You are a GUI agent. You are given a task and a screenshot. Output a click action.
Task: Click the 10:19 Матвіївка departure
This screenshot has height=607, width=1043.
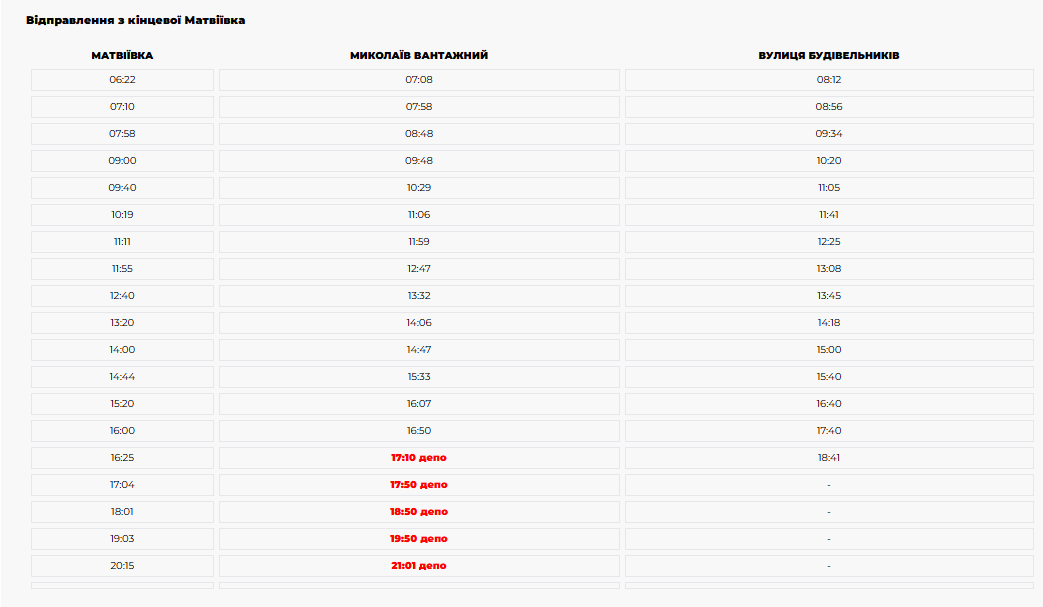tap(122, 215)
